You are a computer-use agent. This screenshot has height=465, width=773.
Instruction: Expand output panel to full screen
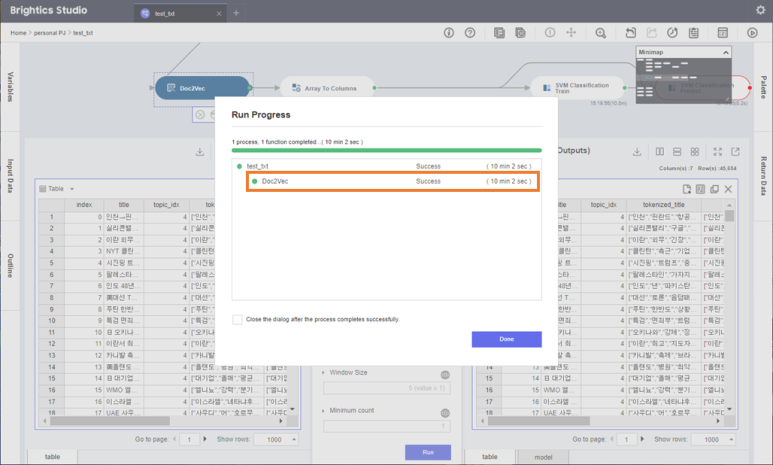[x=718, y=152]
